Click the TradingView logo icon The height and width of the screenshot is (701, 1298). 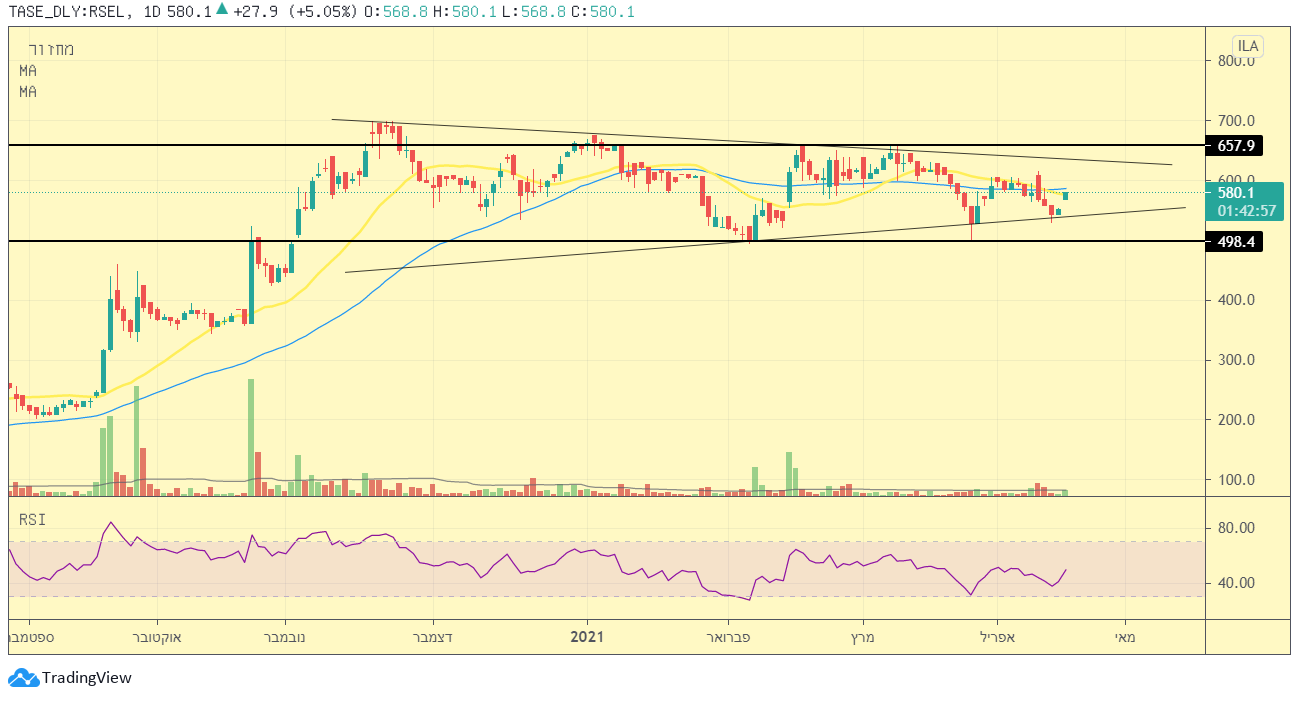[23, 678]
